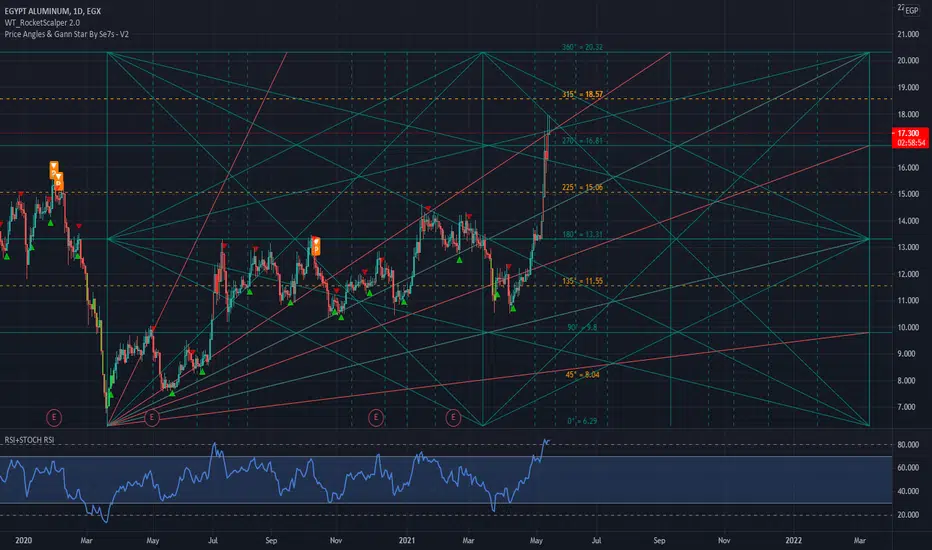
Task: Open the EGP currency selector
Action: click(x=911, y=11)
